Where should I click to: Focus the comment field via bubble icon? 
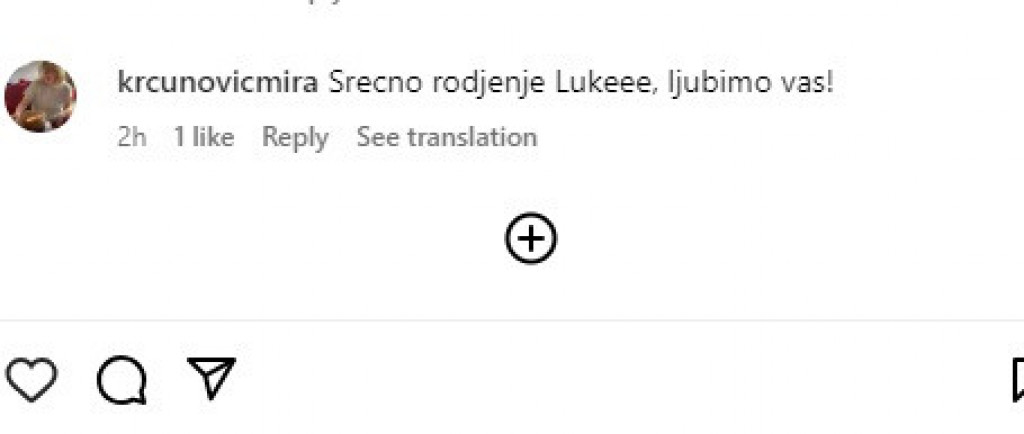(122, 380)
